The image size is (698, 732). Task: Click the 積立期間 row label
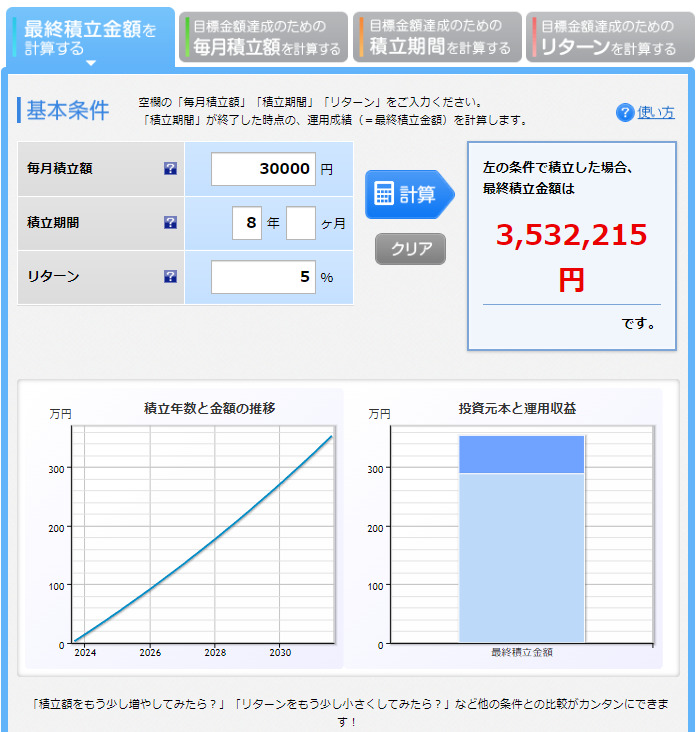[53, 223]
